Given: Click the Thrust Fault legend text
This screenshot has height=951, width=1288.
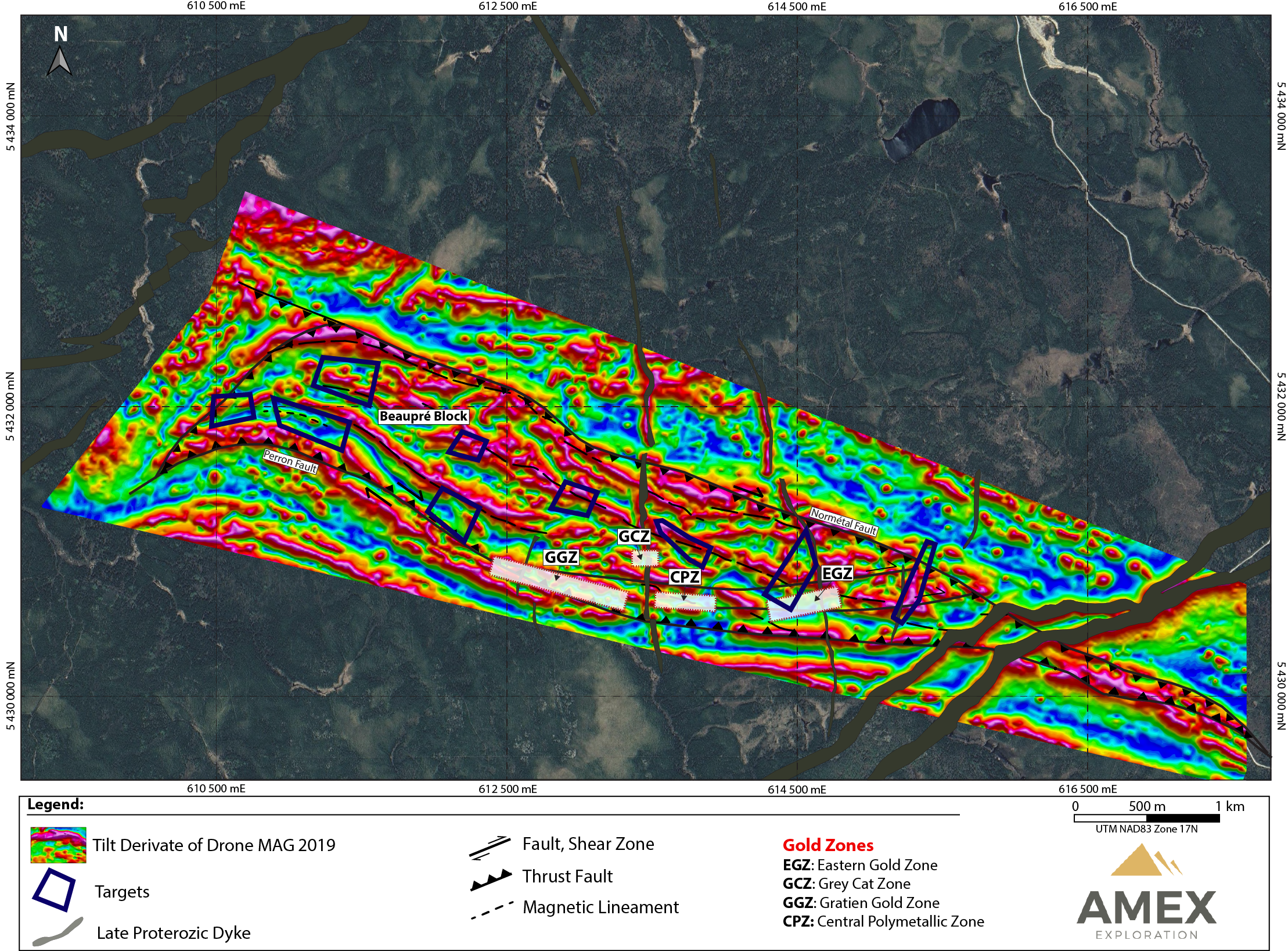Looking at the screenshot, I should click(x=567, y=876).
